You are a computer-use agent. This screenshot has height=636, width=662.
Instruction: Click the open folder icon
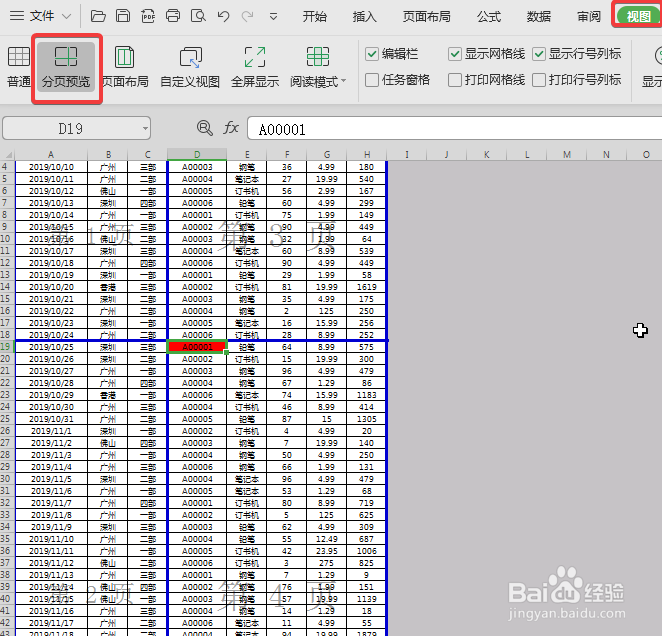click(98, 16)
